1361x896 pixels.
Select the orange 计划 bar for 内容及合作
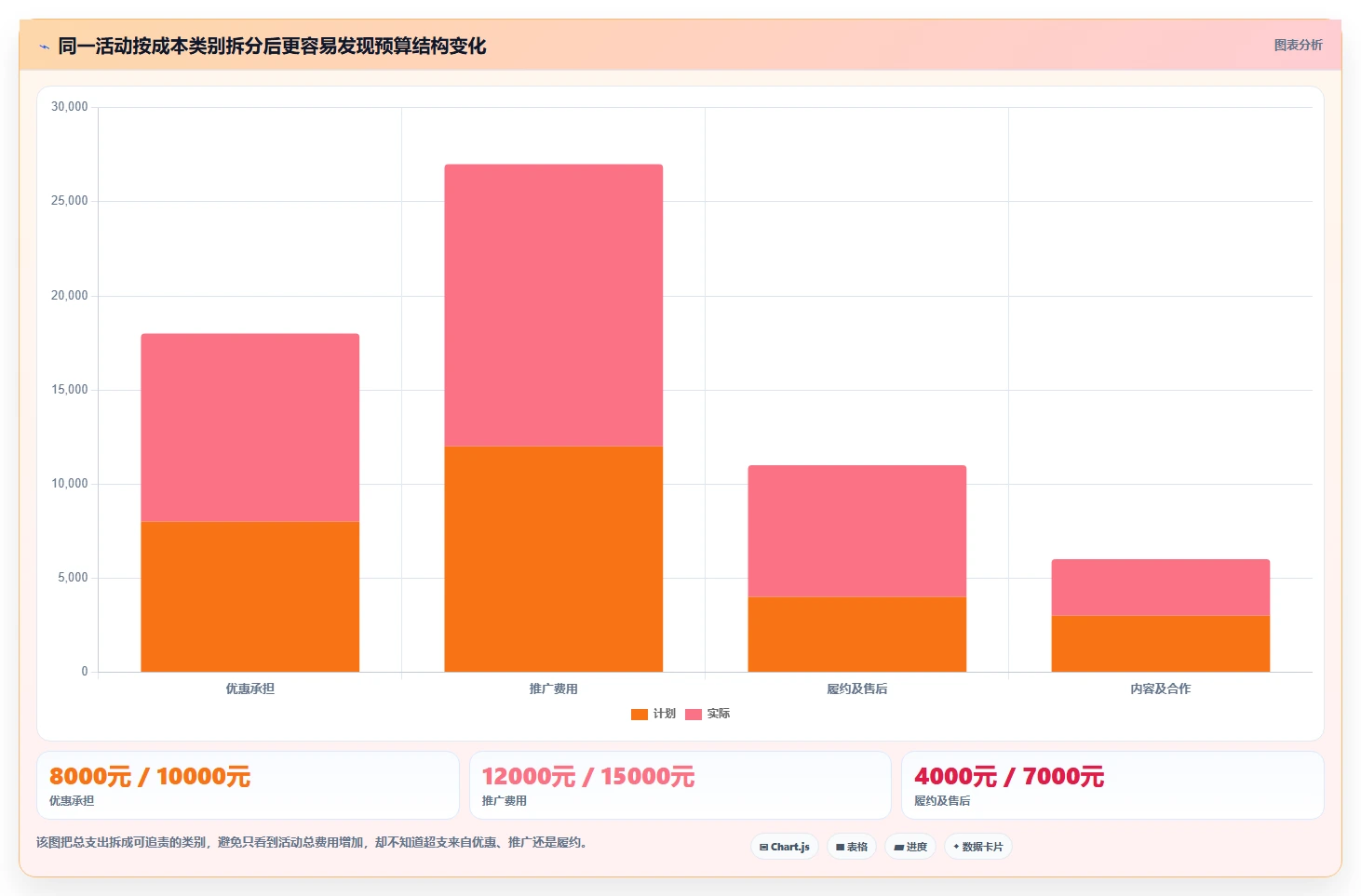[x=1161, y=644]
